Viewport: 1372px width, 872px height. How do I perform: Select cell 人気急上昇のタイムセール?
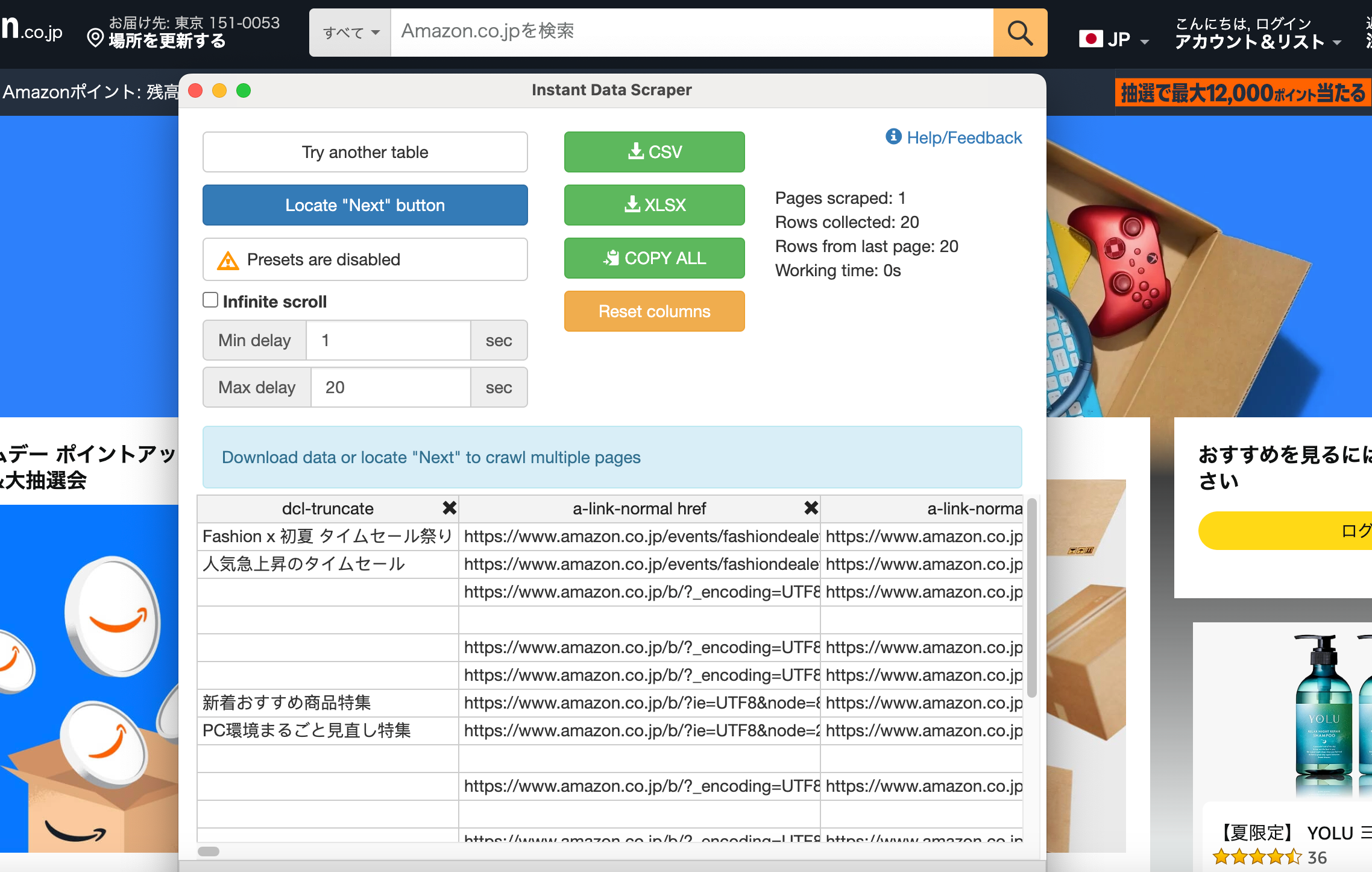coord(328,564)
